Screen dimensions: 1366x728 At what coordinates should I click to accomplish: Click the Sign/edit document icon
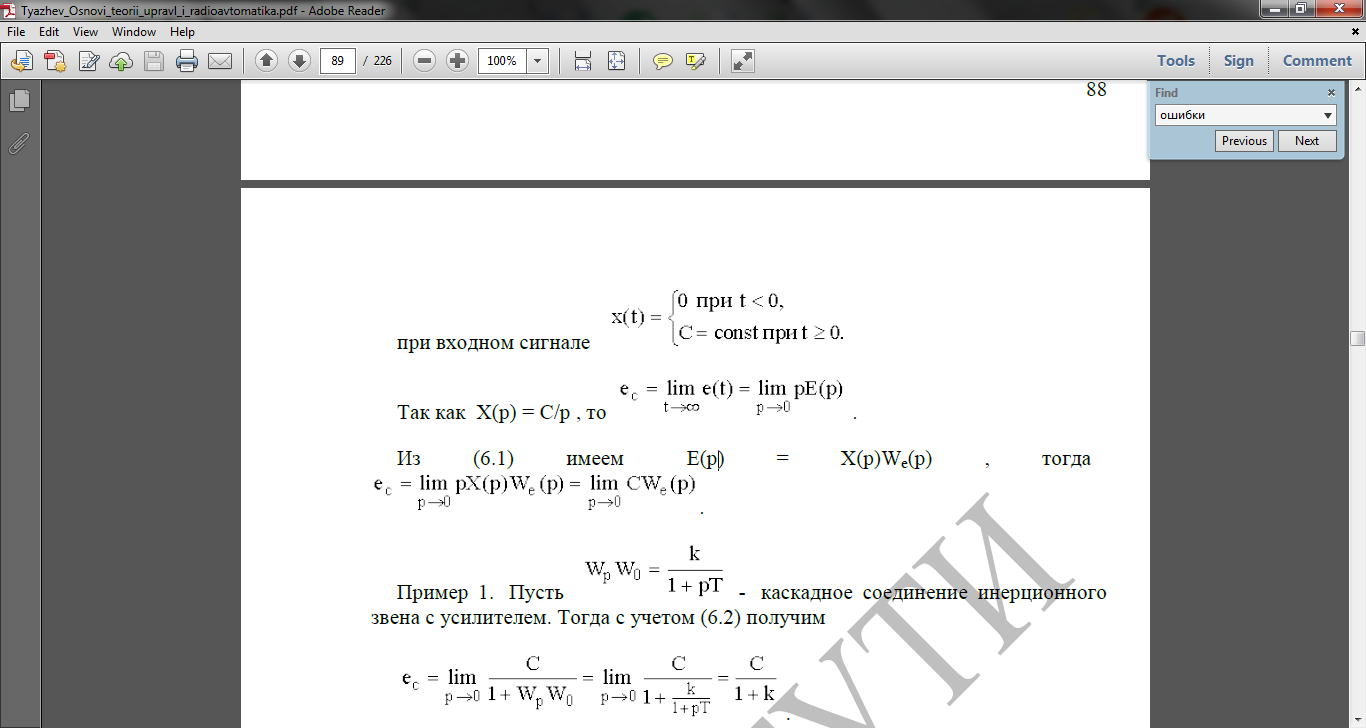(89, 61)
